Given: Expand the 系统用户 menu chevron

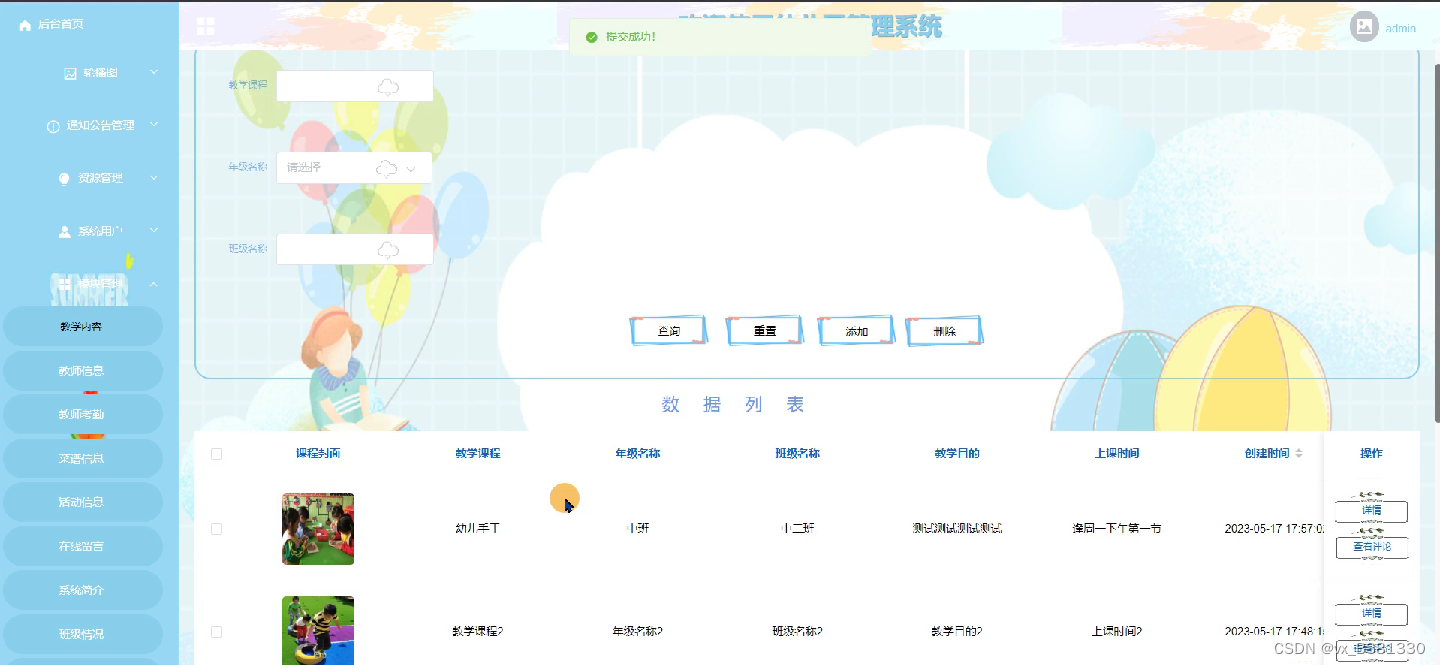Looking at the screenshot, I should pyautogui.click(x=154, y=230).
